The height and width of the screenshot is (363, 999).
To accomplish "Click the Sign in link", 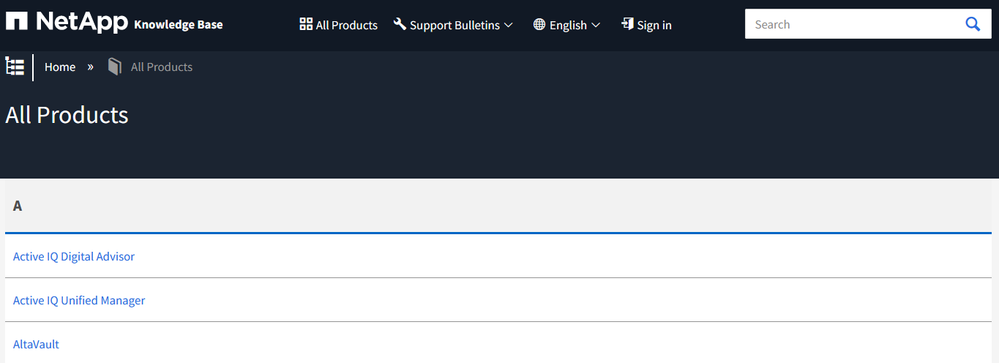I will 646,25.
